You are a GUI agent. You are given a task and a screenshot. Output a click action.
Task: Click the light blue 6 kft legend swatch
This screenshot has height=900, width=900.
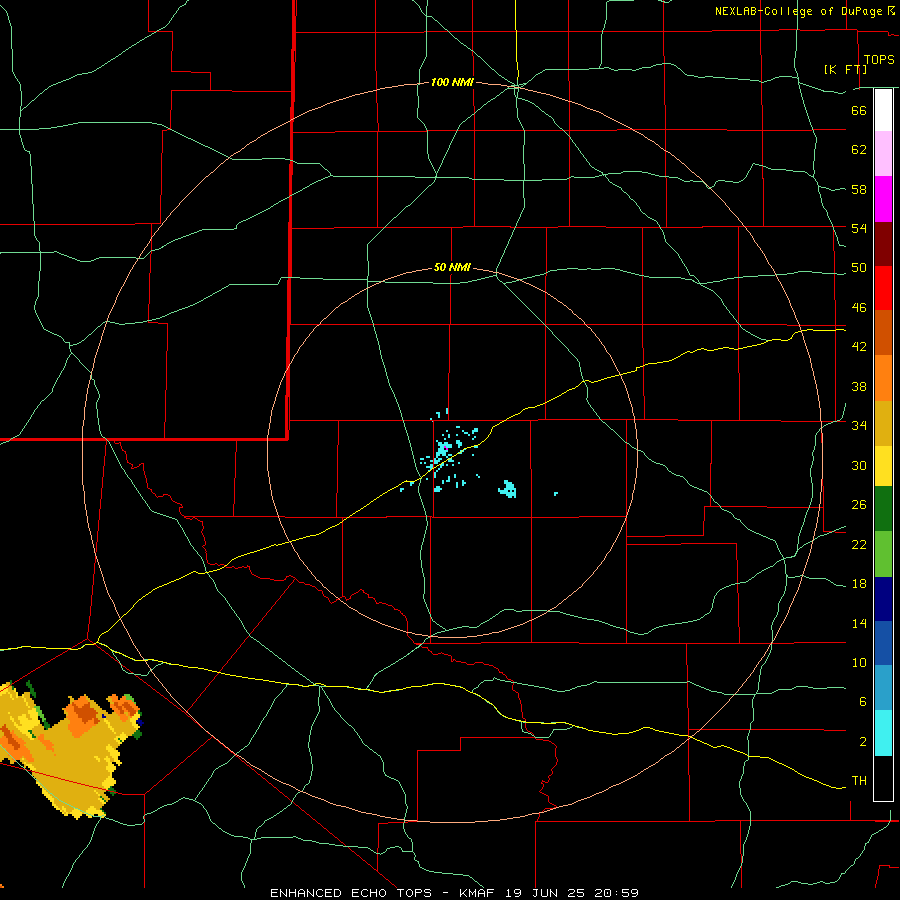pos(883,688)
